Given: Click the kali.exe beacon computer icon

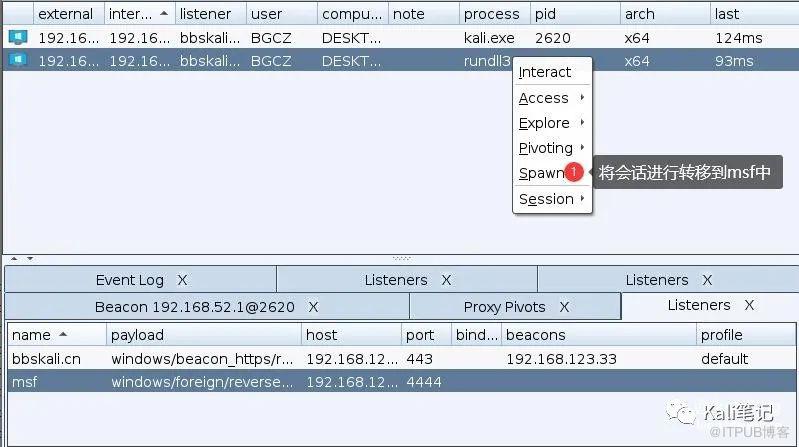Looking at the screenshot, I should pyautogui.click(x=18, y=37).
